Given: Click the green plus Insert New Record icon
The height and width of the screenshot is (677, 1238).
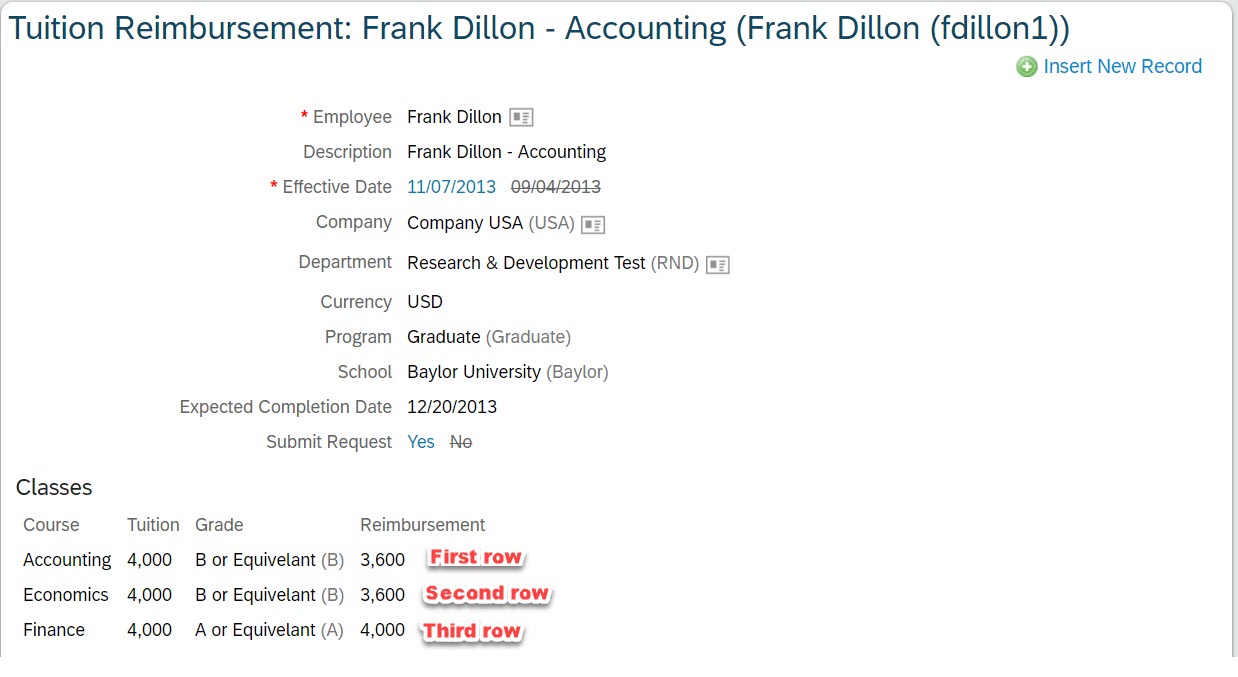Looking at the screenshot, I should point(1027,67).
